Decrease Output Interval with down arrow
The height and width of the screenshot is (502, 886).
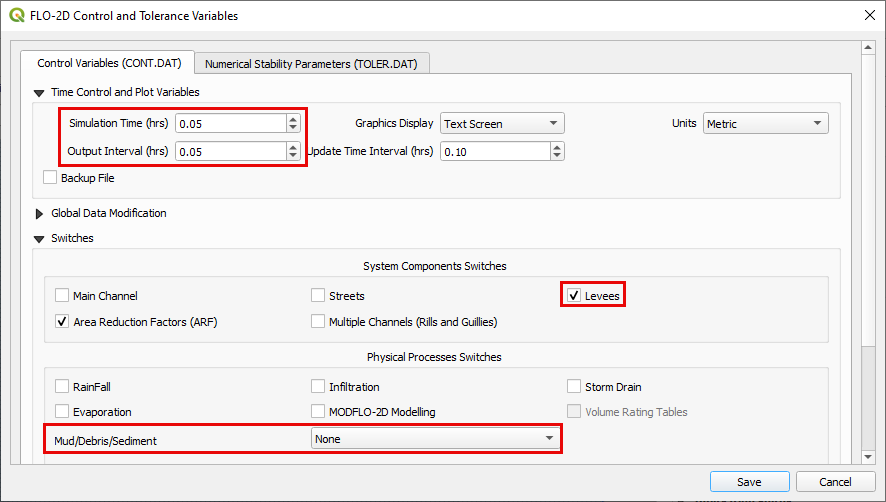(x=293, y=156)
